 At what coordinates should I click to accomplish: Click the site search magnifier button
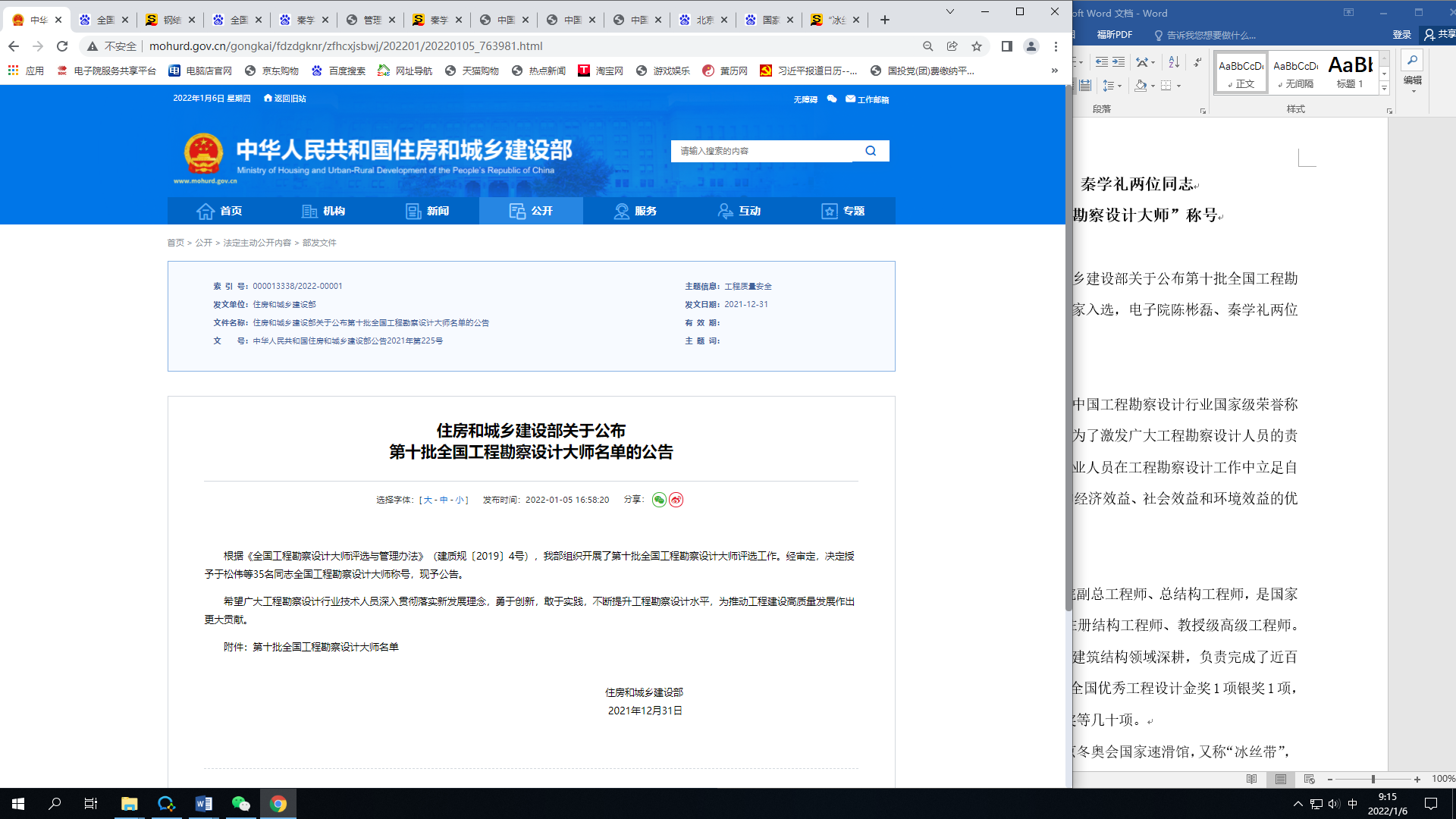[x=871, y=151]
